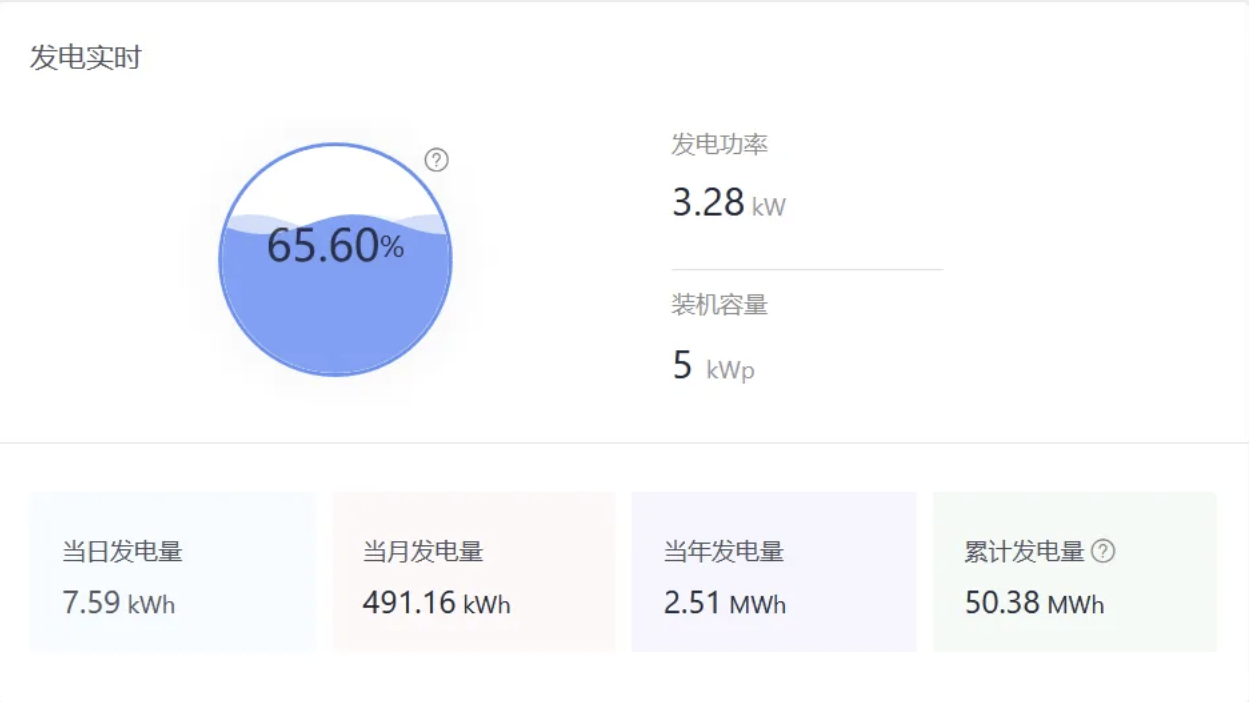
Task: Open the 当日发电量 daily generation card
Action: point(172,572)
